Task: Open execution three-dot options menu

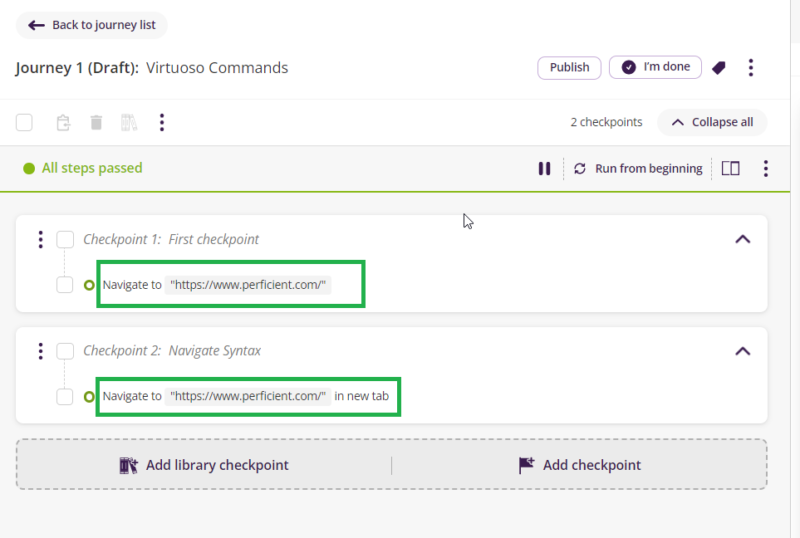Action: click(765, 169)
